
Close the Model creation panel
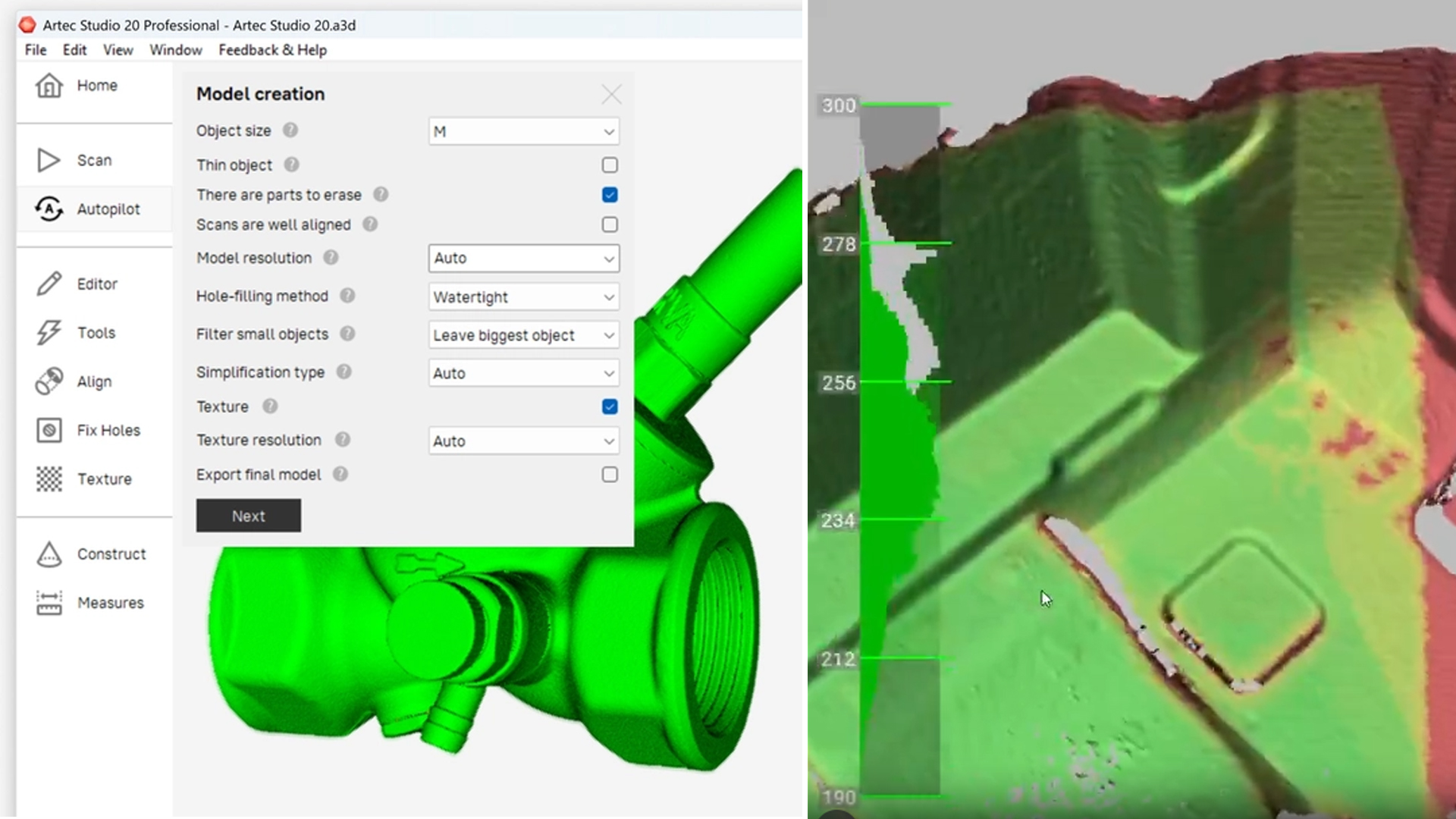coord(611,95)
